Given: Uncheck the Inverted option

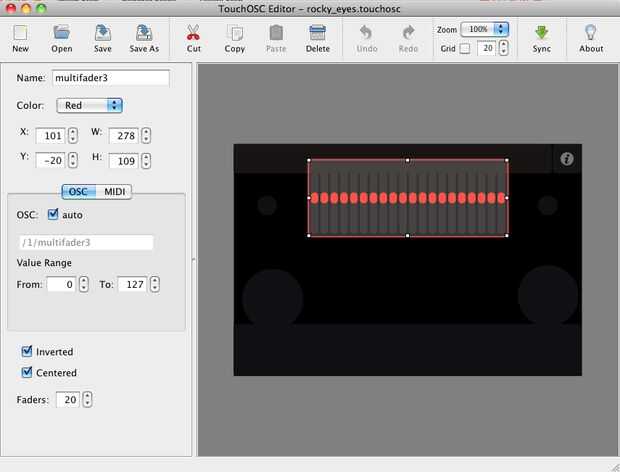Looking at the screenshot, I should 26,351.
